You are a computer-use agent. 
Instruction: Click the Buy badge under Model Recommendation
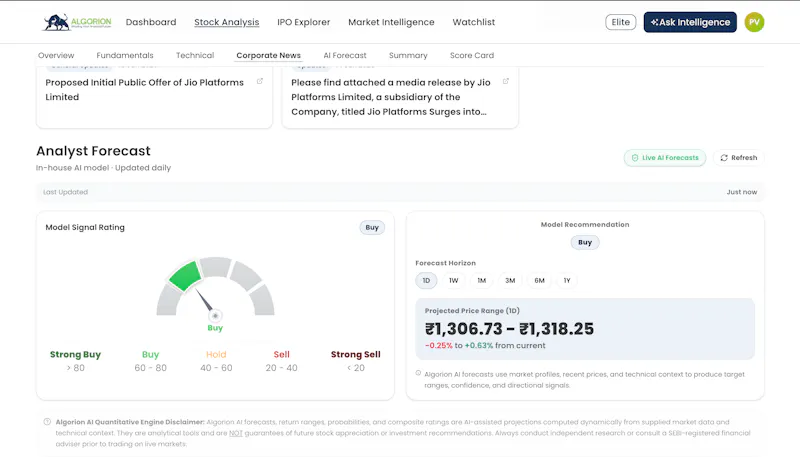pos(585,242)
